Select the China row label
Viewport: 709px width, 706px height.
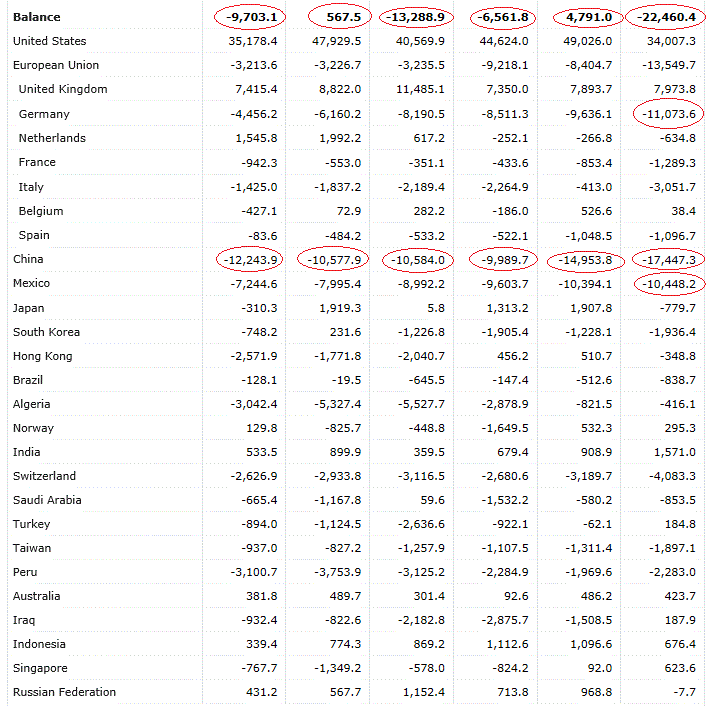28,259
